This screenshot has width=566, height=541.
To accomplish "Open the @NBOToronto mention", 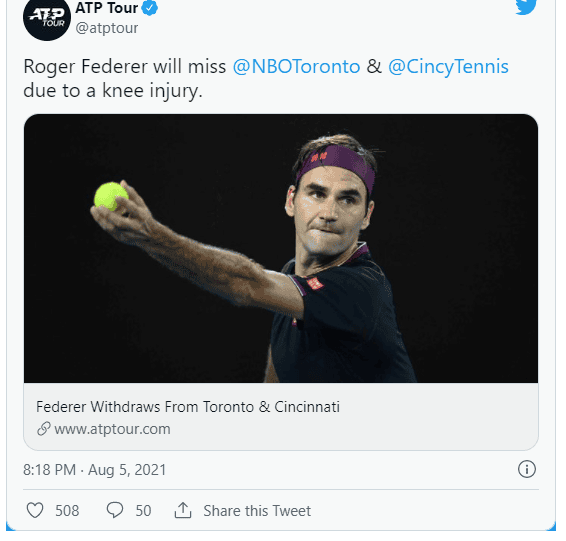I will coord(296,66).
